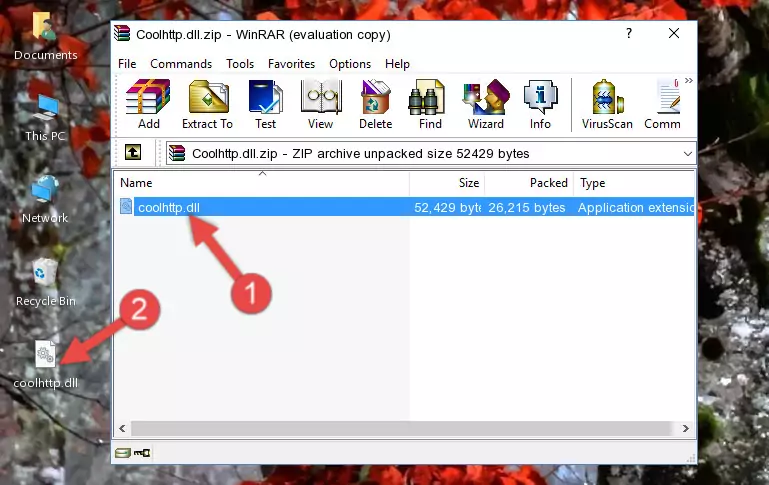Click the Add toolbar icon
Screen dimensions: 769x485
148,104
